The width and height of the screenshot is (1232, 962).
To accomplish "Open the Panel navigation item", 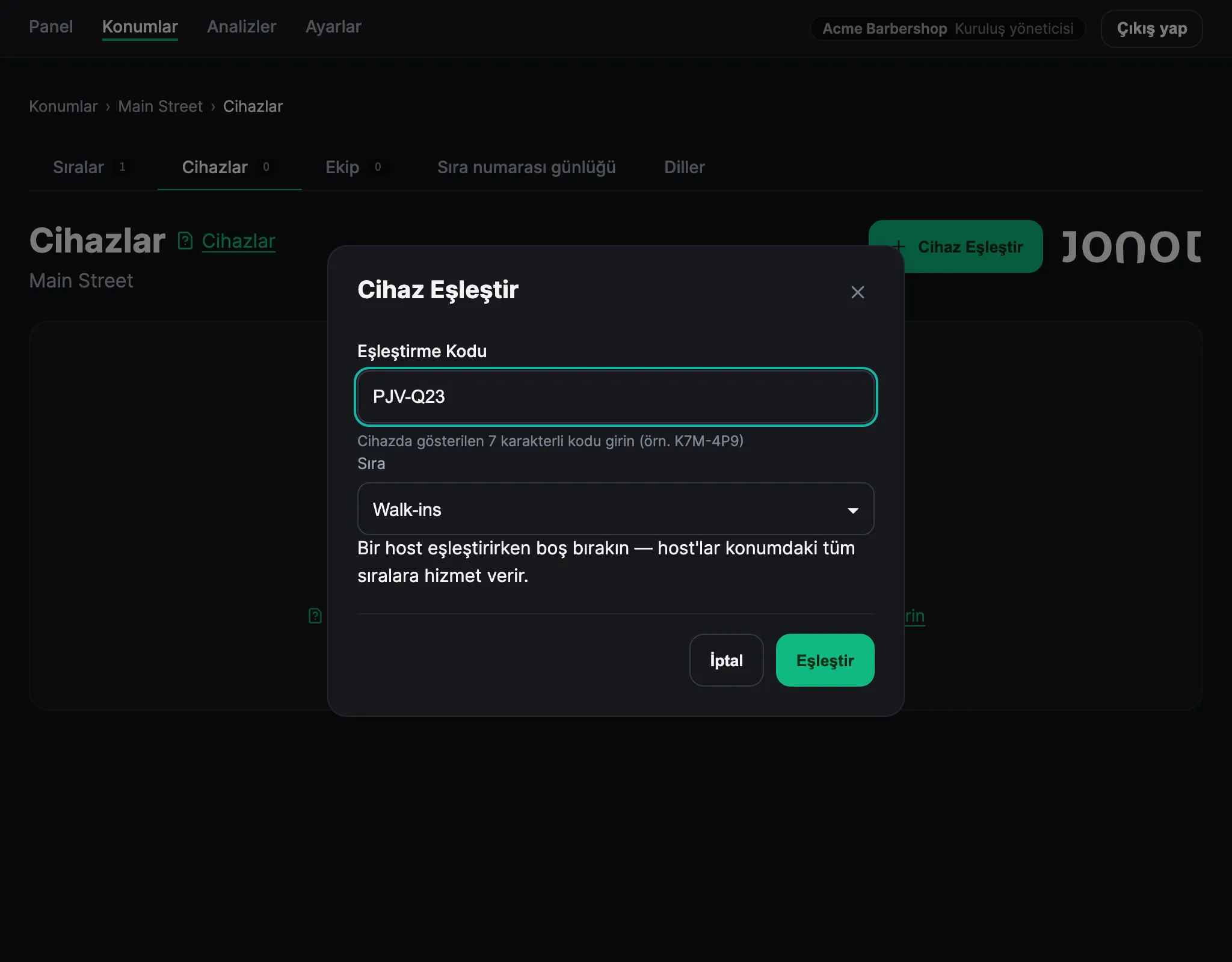I will pyautogui.click(x=51, y=27).
